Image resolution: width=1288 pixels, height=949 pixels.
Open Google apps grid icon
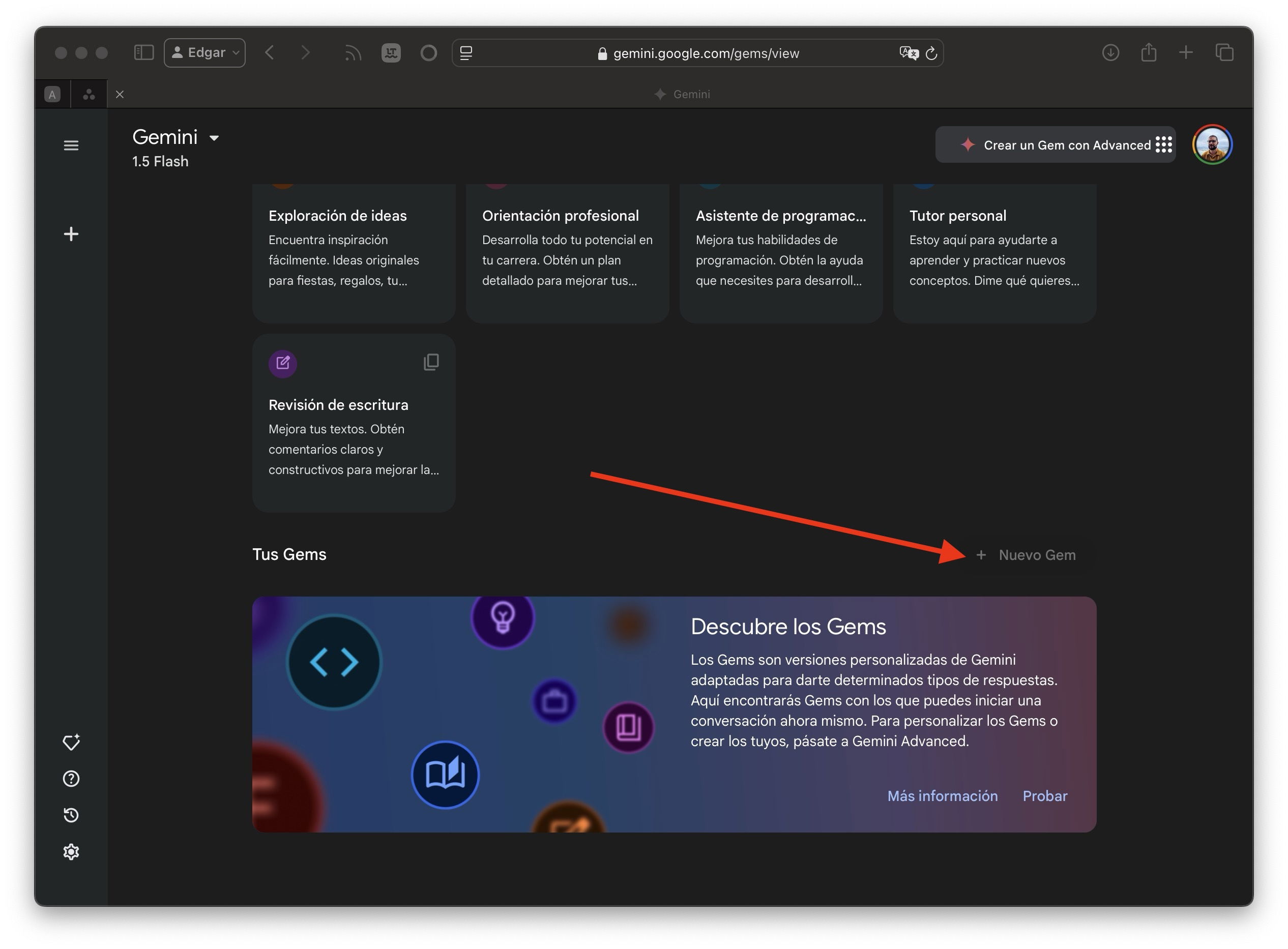(1164, 144)
